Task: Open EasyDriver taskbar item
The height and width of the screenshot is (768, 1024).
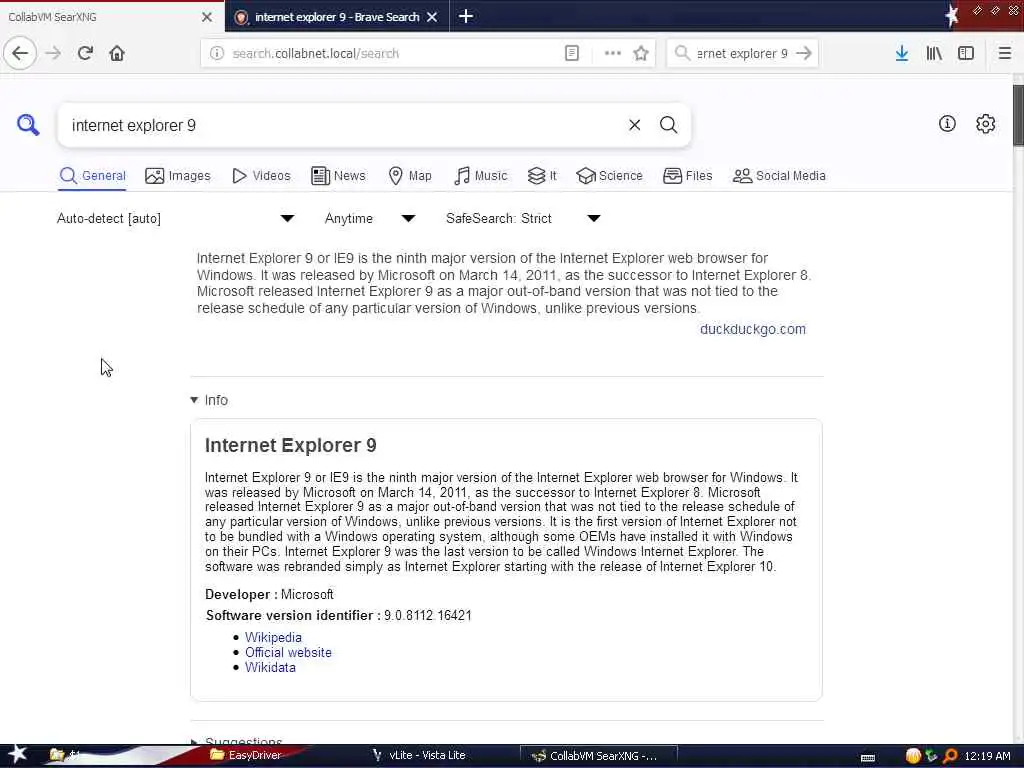Action: point(246,755)
